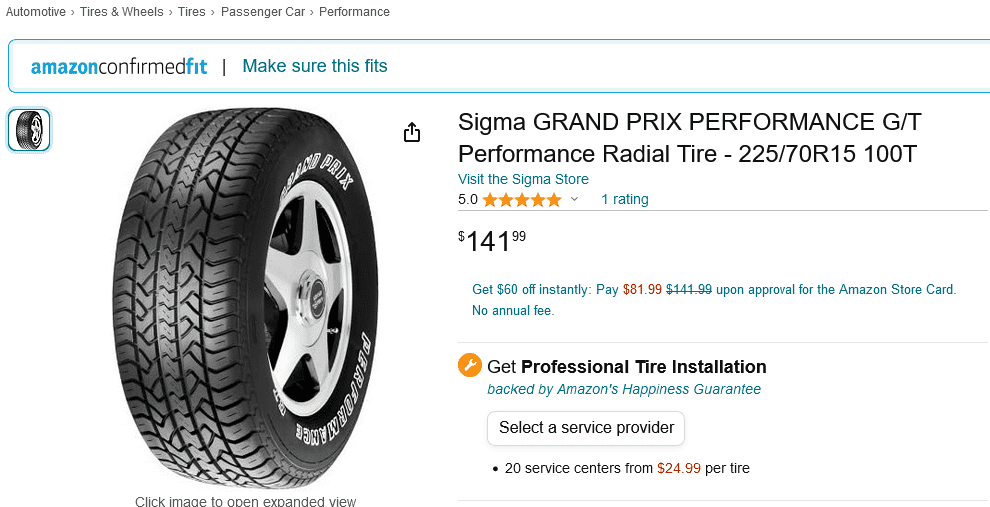Click the five-star rating icons
The image size is (990, 507).
coord(521,200)
